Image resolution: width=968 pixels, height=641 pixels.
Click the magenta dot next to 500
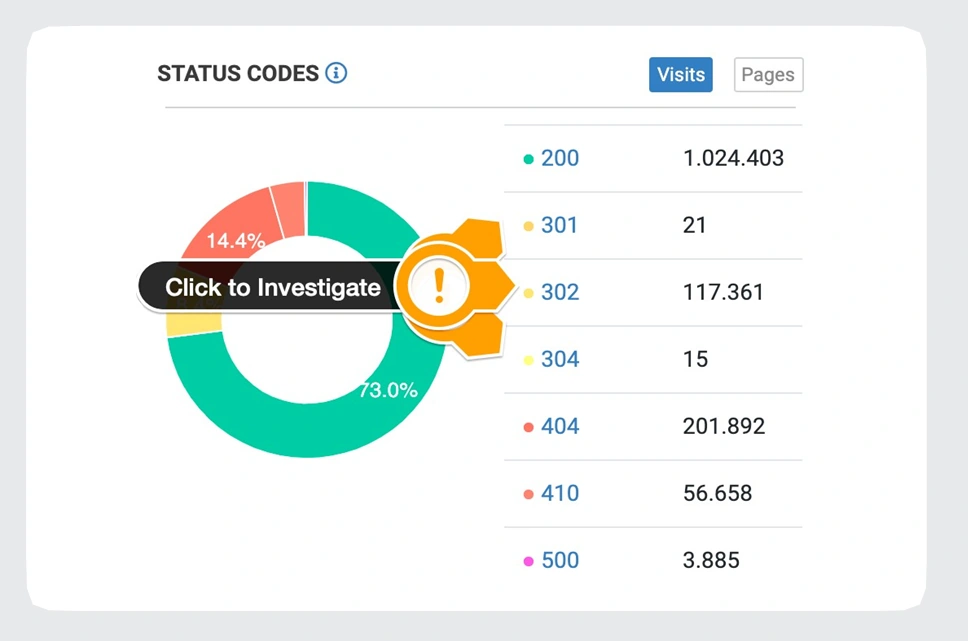[528, 561]
